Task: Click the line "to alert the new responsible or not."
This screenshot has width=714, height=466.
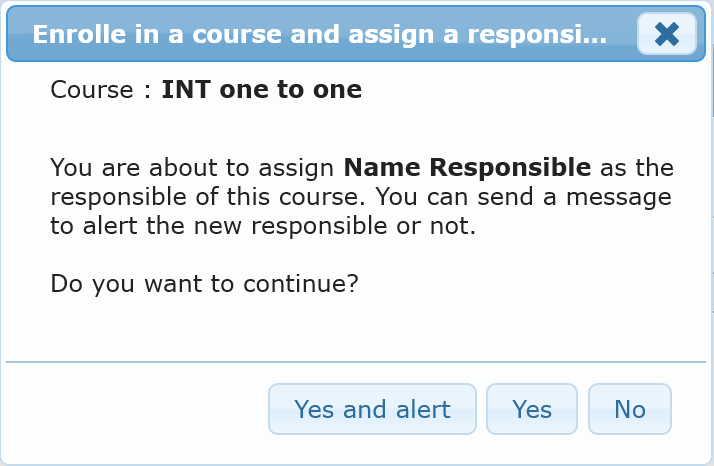Action: [x=263, y=226]
